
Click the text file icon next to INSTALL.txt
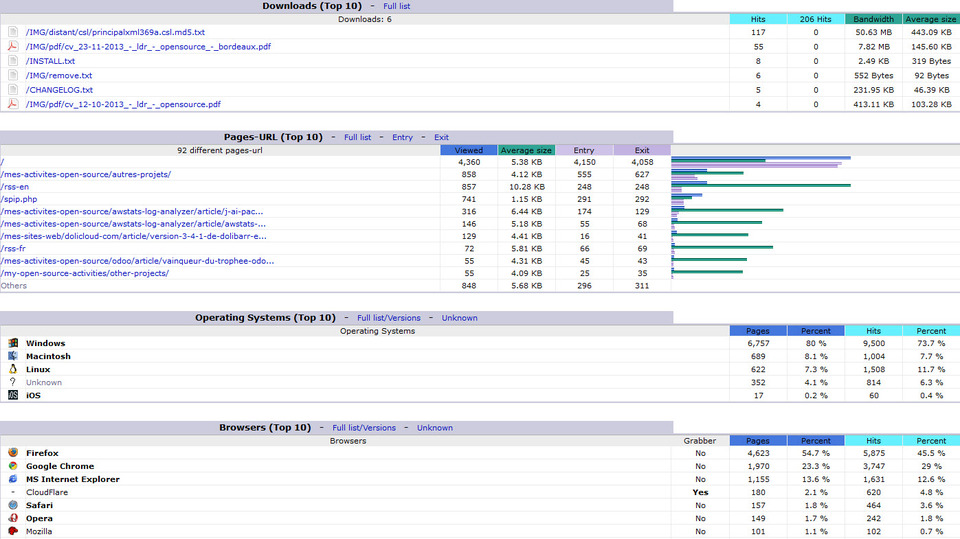(x=13, y=61)
